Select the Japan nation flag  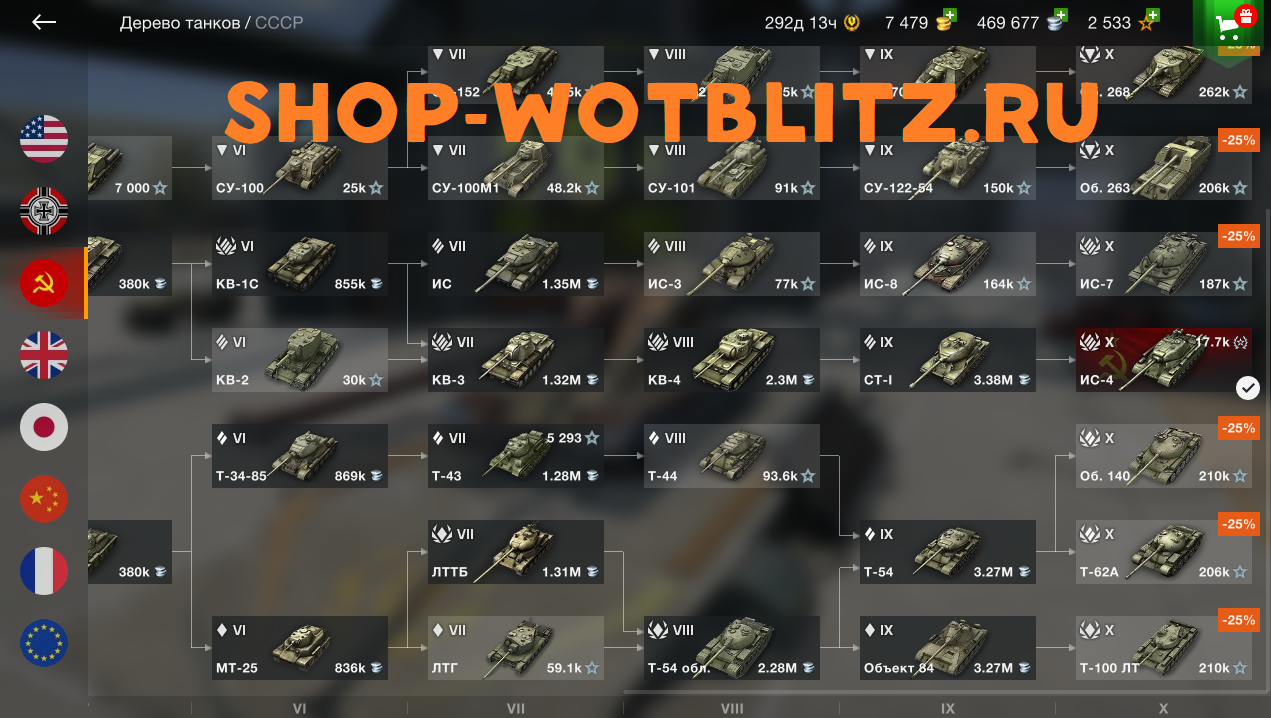pyautogui.click(x=44, y=427)
